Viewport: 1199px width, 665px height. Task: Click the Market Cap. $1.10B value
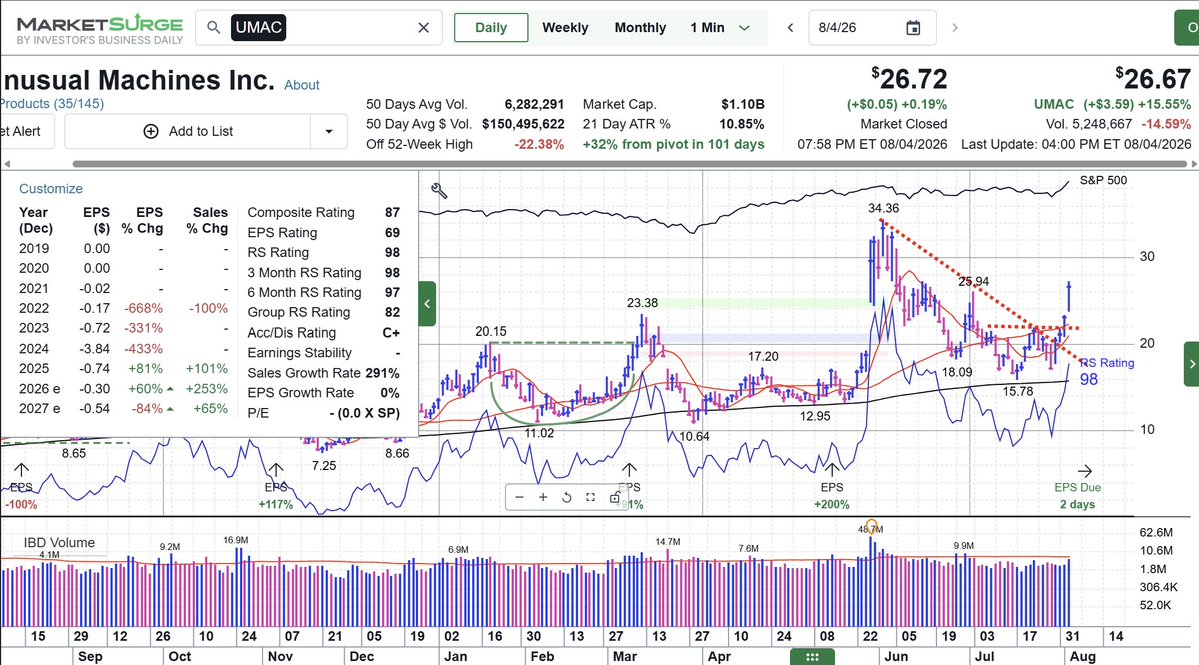point(742,105)
